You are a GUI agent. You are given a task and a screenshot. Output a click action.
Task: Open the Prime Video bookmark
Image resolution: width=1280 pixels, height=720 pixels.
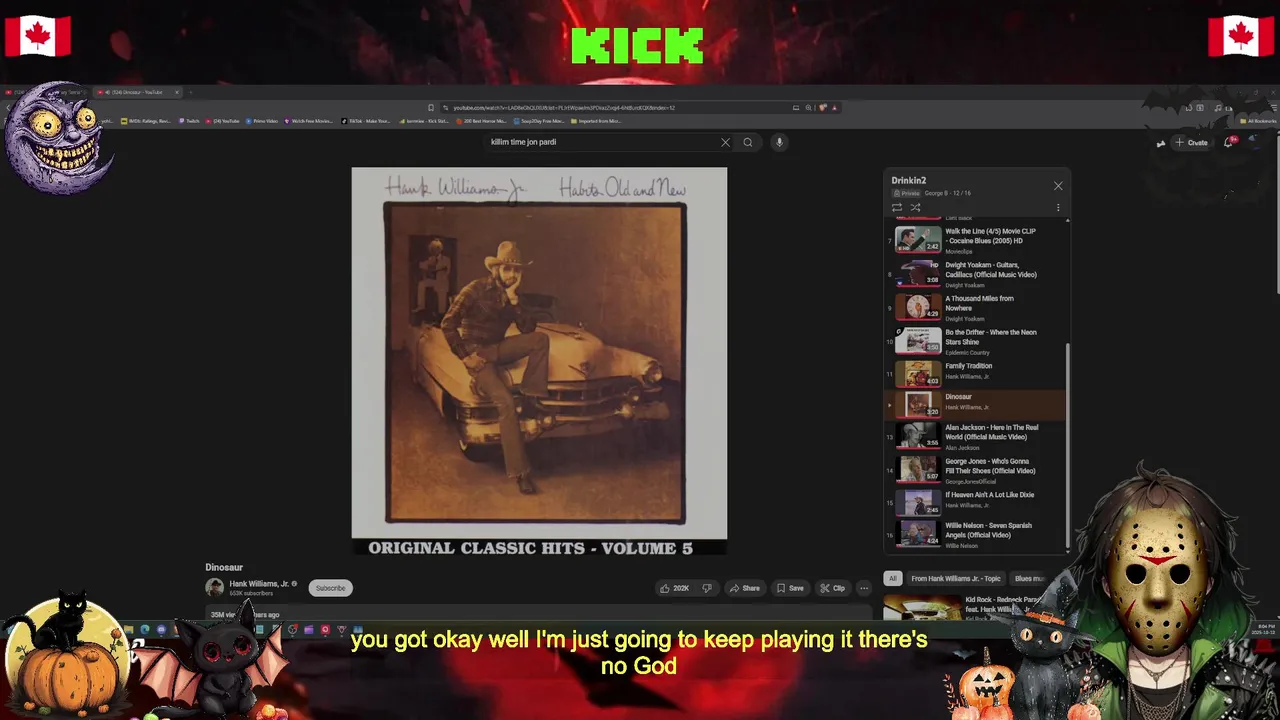(x=263, y=121)
